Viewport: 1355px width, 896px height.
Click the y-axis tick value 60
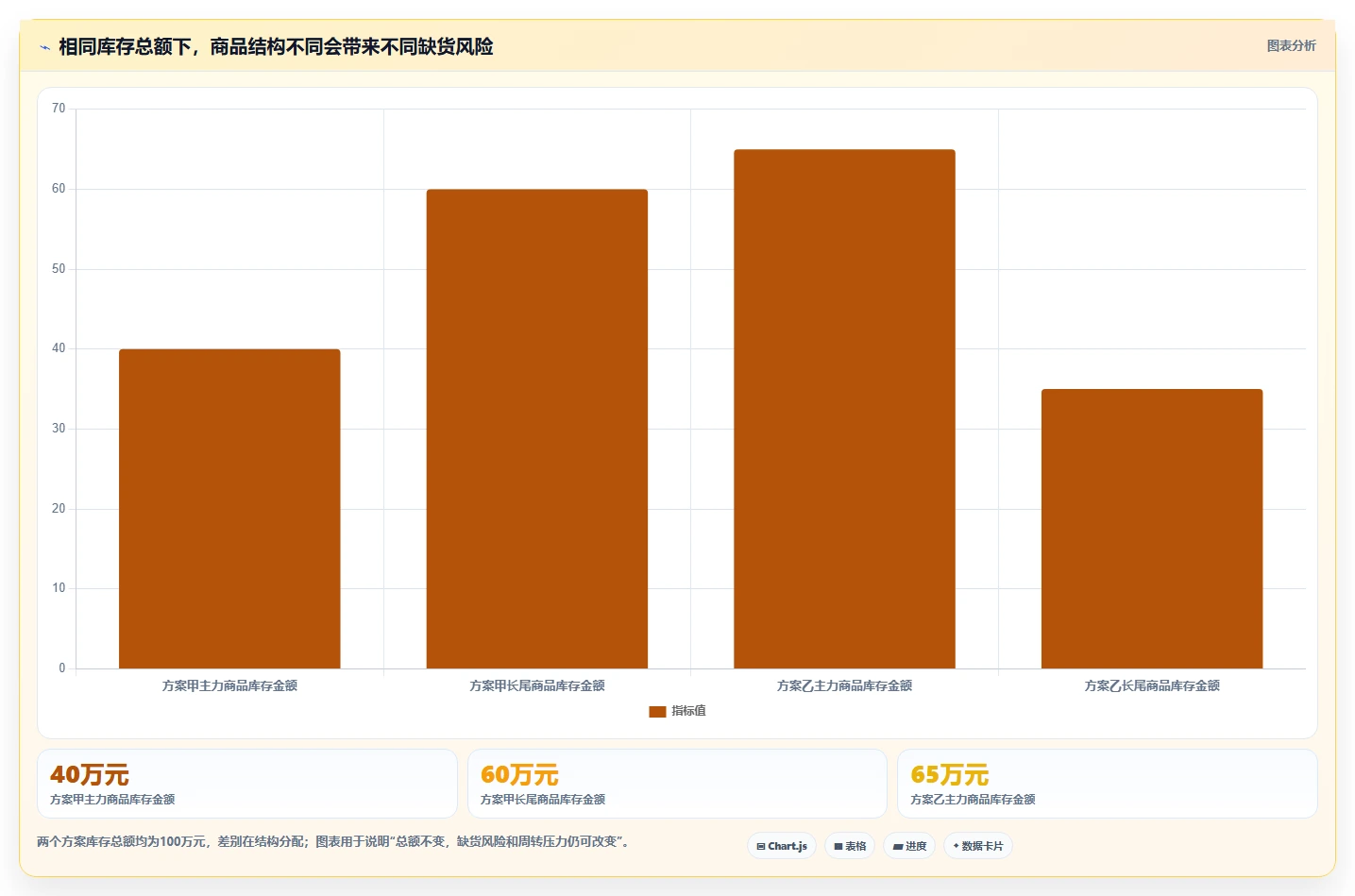click(x=59, y=189)
